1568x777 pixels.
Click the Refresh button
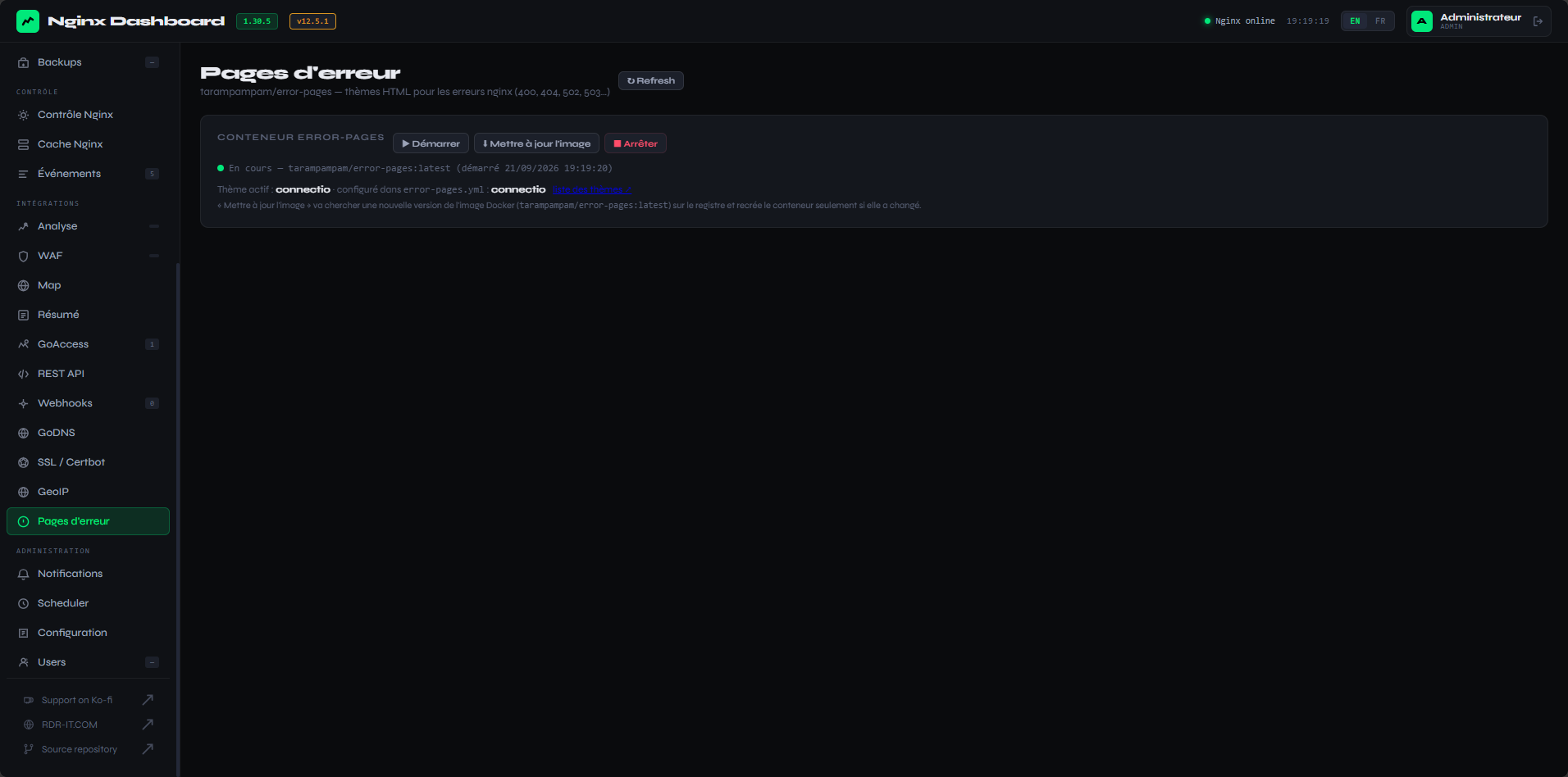pyautogui.click(x=651, y=80)
